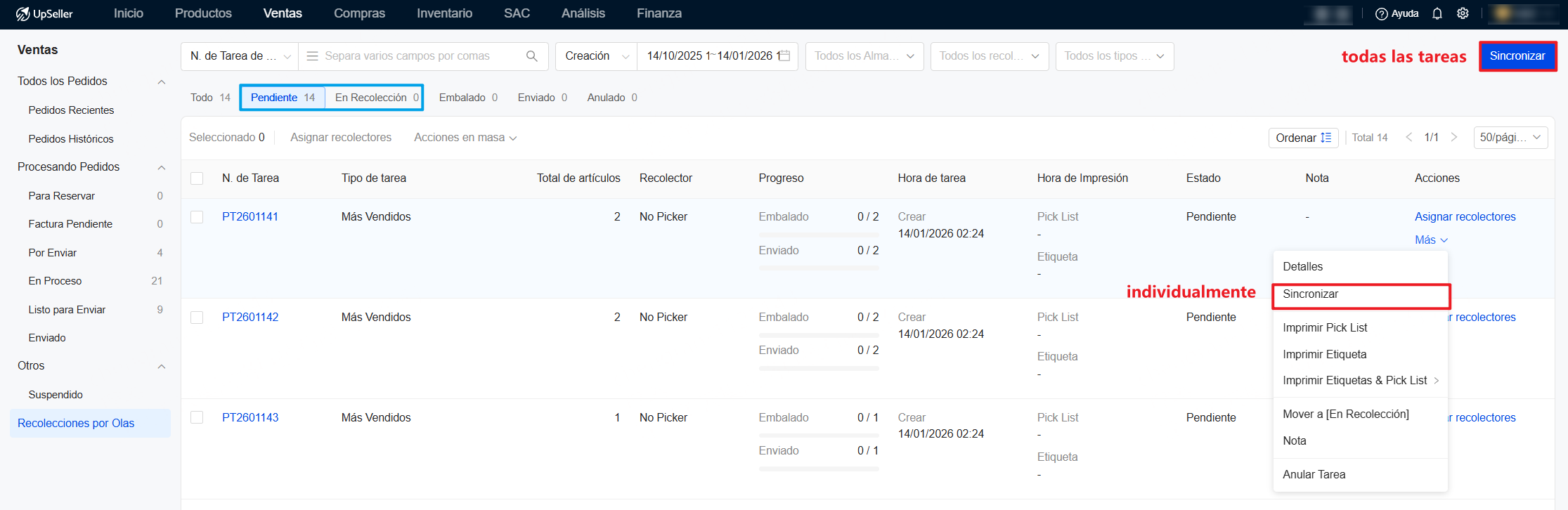This screenshot has height=510, width=1568.
Task: Click Embalado progress bar of PT2601141
Action: coord(818,234)
